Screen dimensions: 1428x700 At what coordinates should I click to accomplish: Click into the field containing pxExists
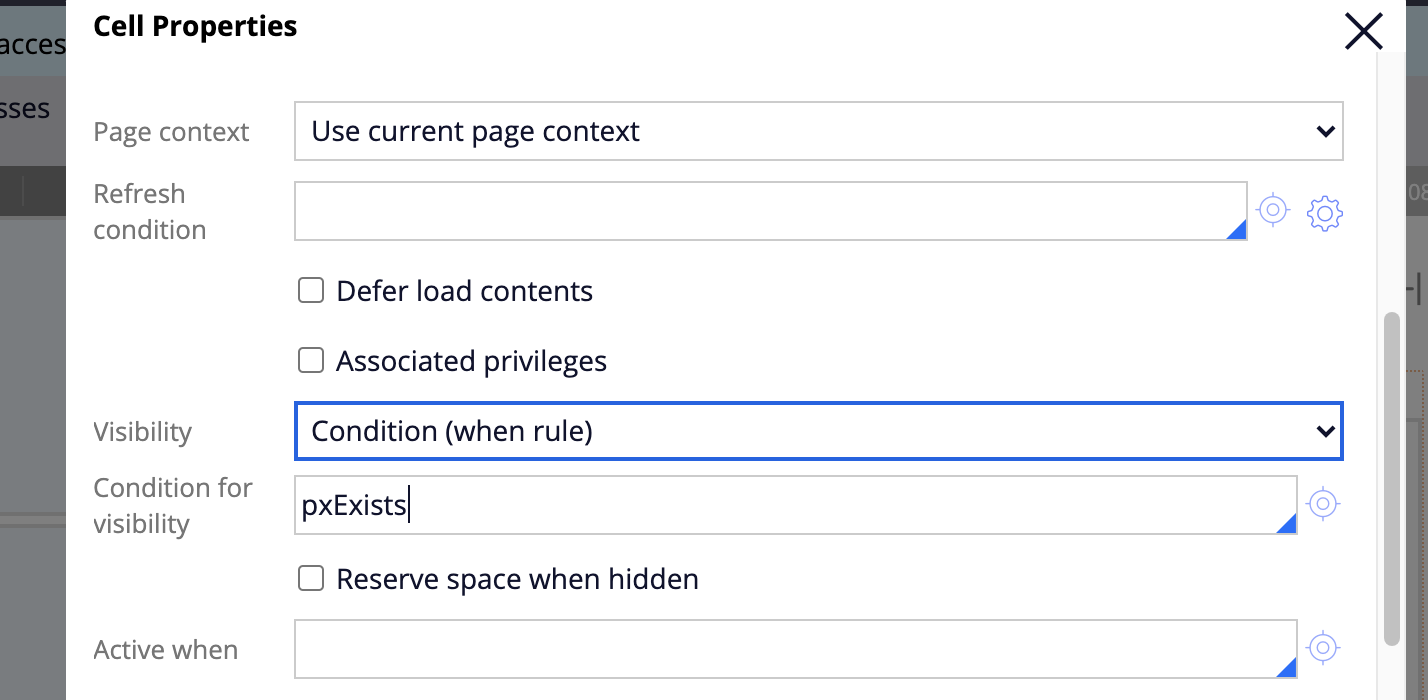[x=795, y=505]
